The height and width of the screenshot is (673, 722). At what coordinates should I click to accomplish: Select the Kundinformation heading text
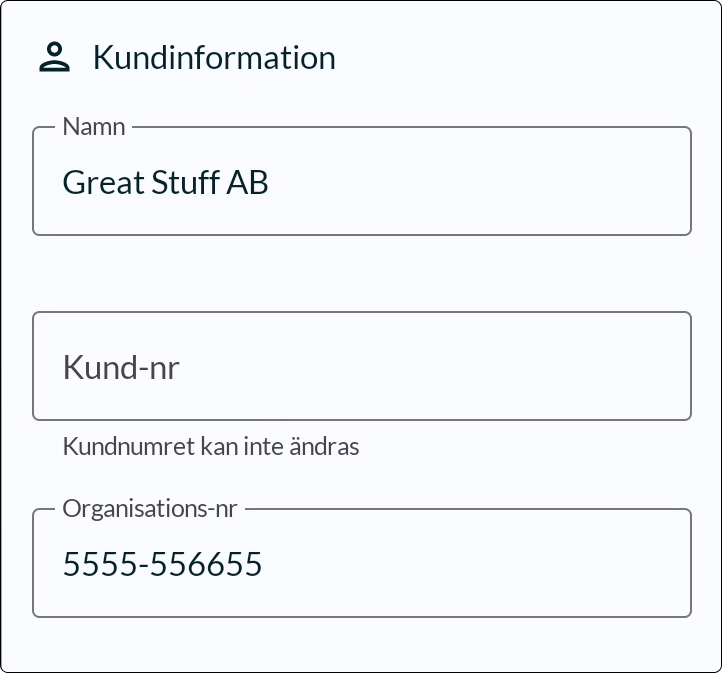point(214,58)
